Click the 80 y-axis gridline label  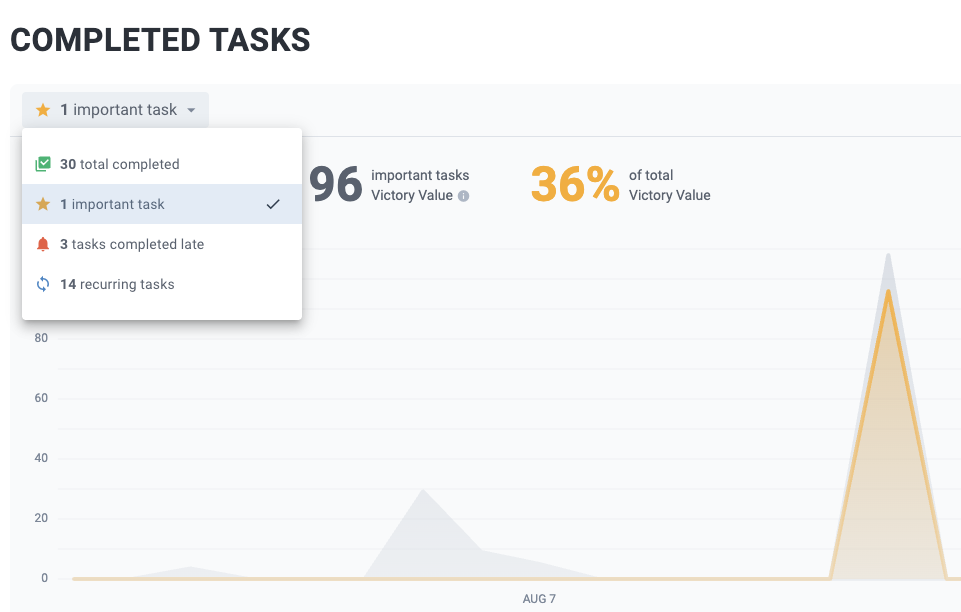coord(41,338)
